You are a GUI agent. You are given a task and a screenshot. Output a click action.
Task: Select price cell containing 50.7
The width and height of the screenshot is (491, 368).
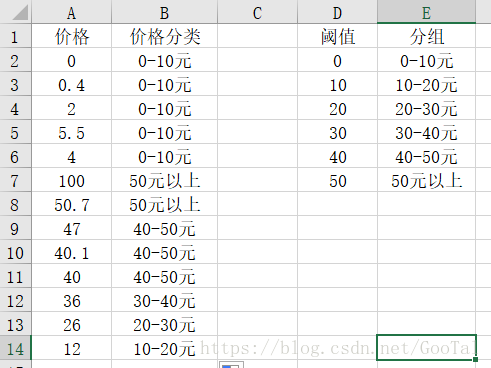[71, 204]
